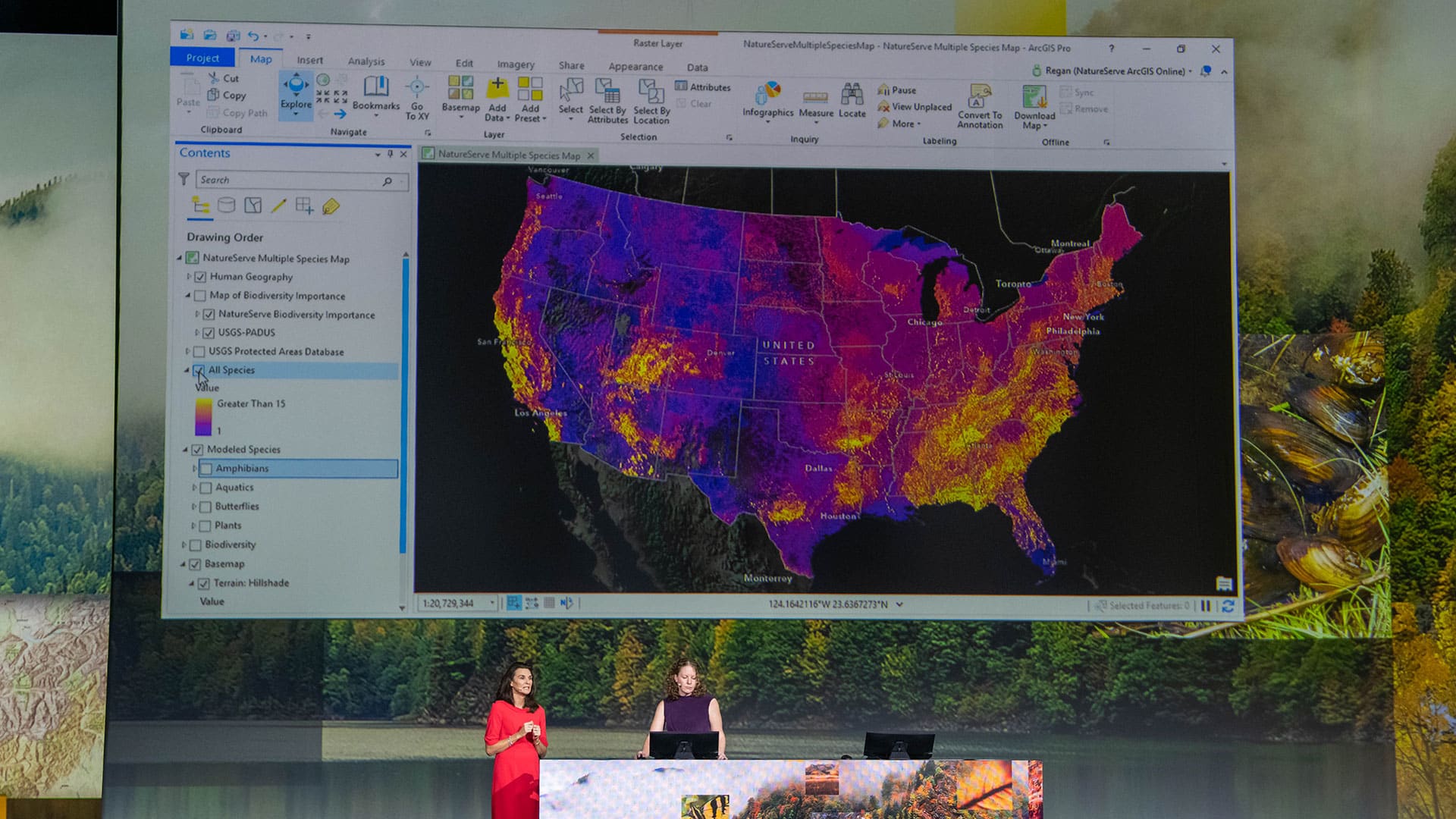The image size is (1456, 819).
Task: Toggle the Human Geography layer visibility
Action: [201, 277]
